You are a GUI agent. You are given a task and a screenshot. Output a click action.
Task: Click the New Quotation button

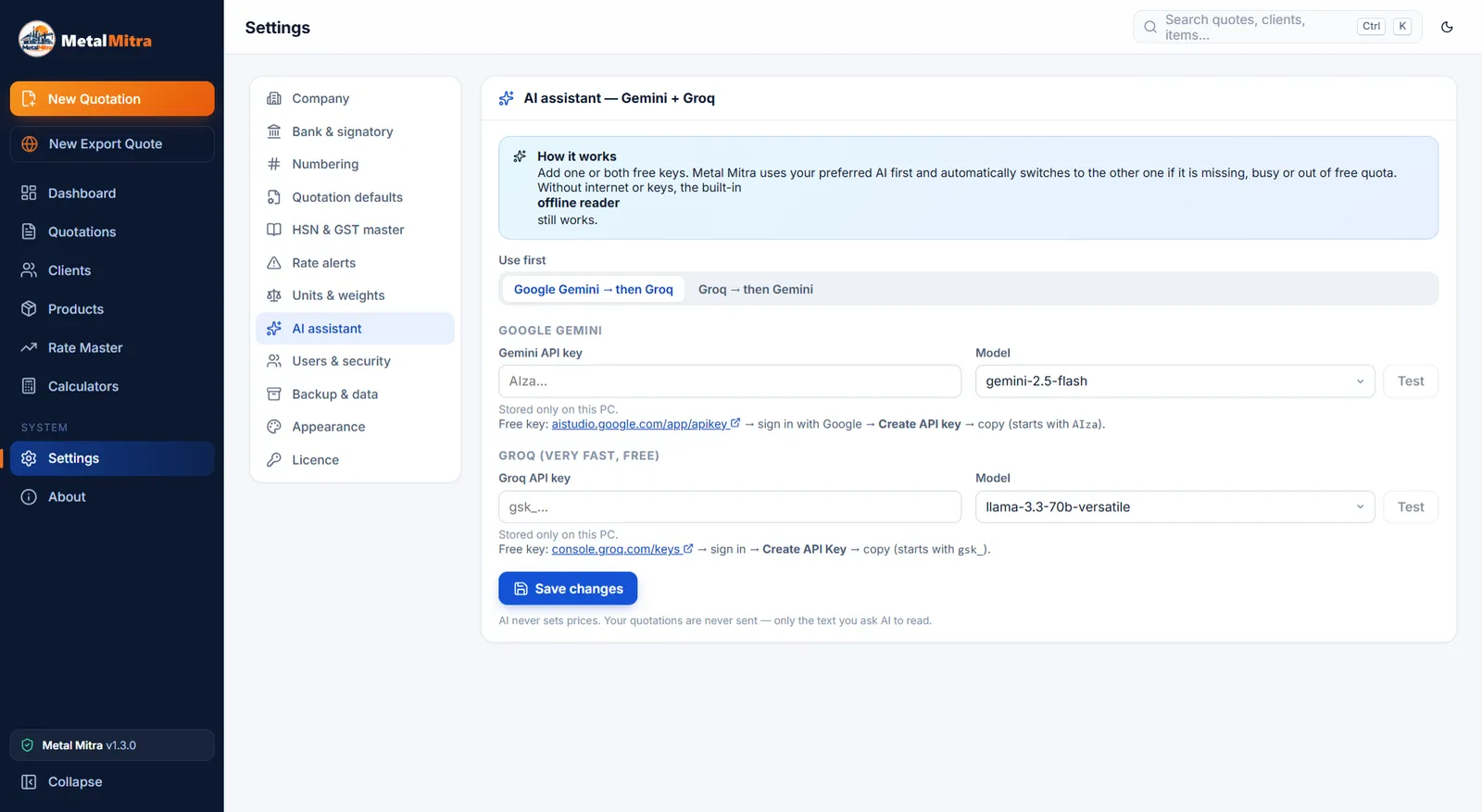click(112, 98)
